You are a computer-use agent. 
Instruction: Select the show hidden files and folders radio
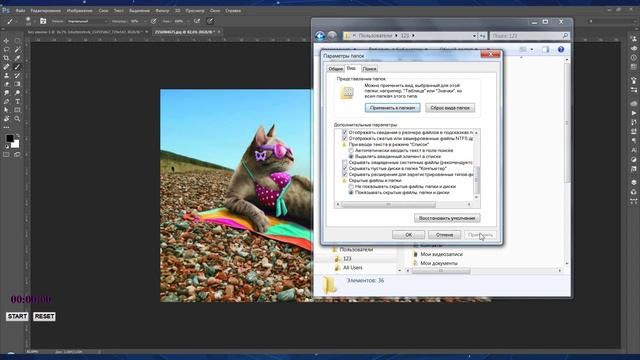(x=351, y=192)
